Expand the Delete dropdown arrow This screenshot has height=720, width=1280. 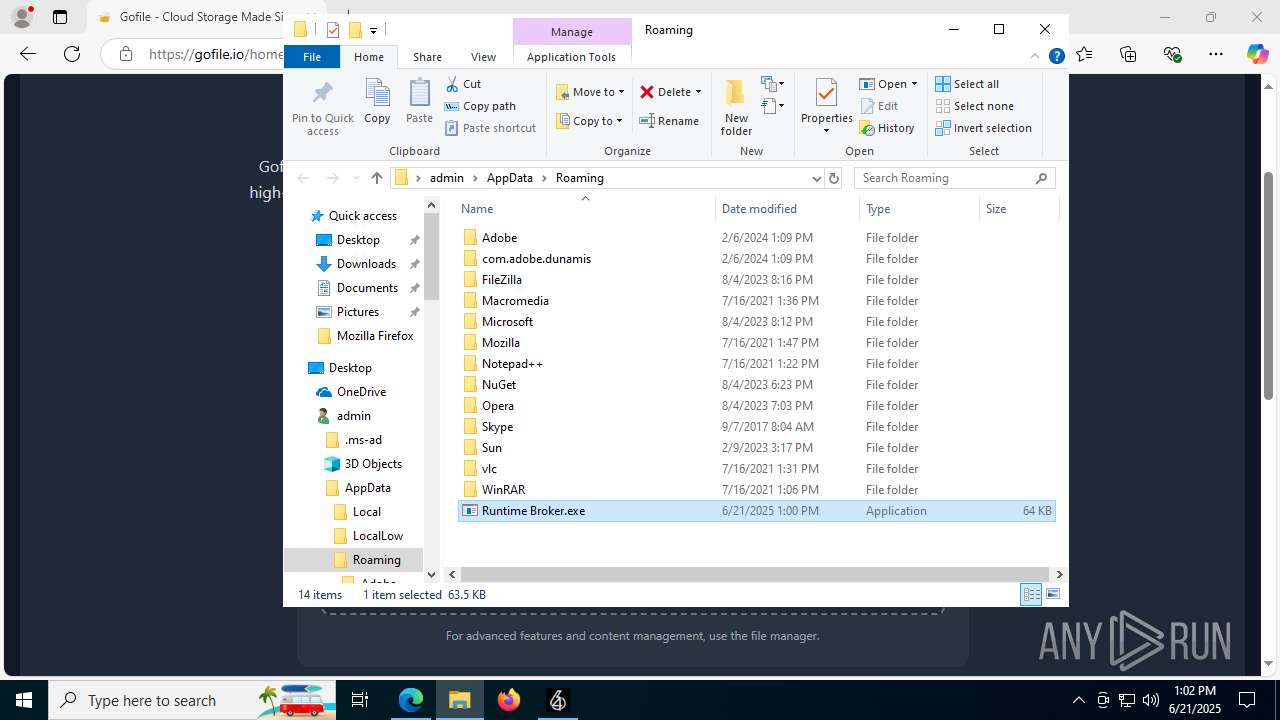point(698,92)
